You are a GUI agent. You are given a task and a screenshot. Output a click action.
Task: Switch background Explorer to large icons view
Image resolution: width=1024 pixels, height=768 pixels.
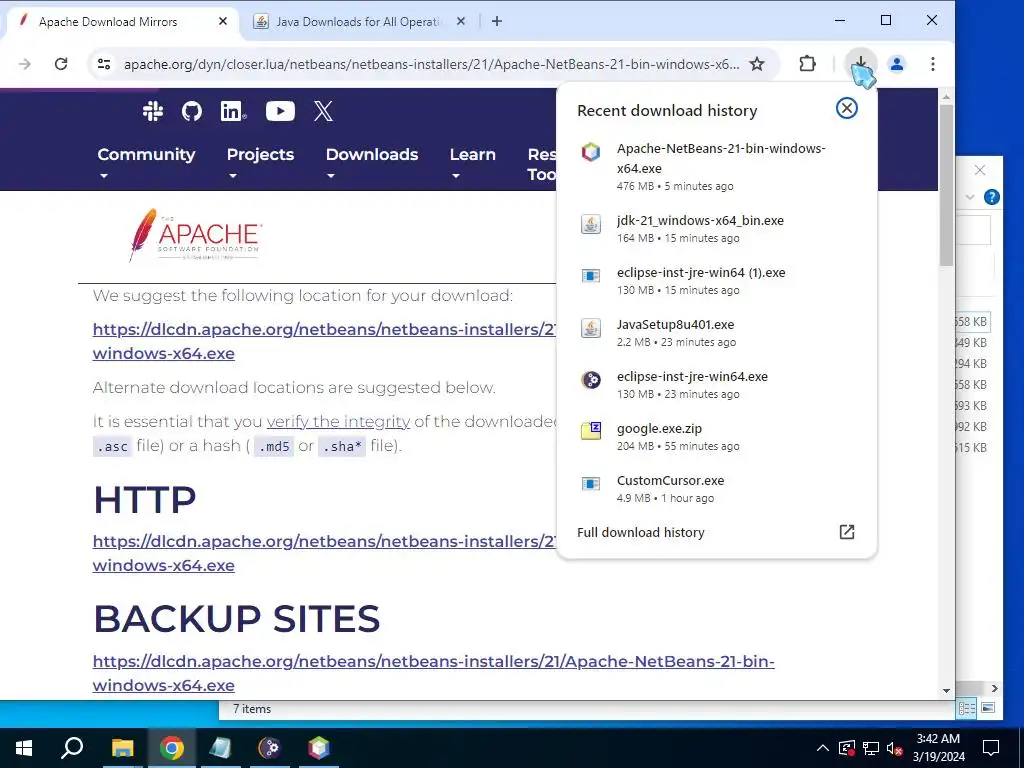[x=988, y=708]
